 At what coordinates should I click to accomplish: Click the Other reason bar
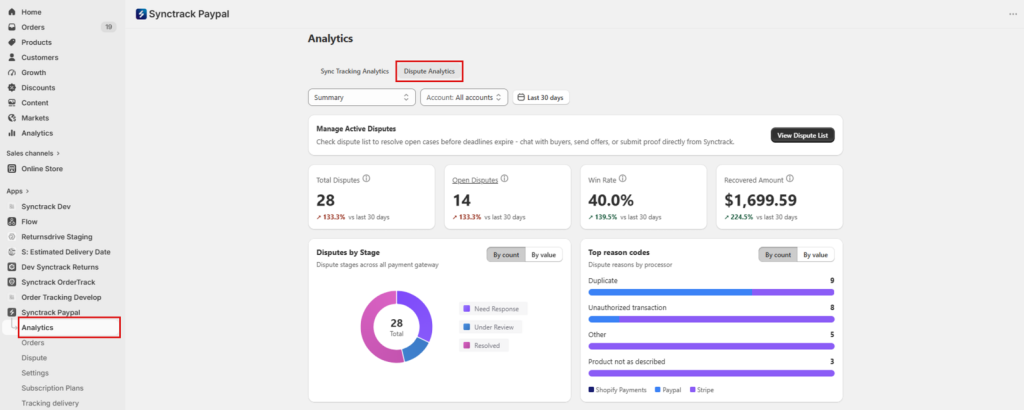pyautogui.click(x=711, y=346)
